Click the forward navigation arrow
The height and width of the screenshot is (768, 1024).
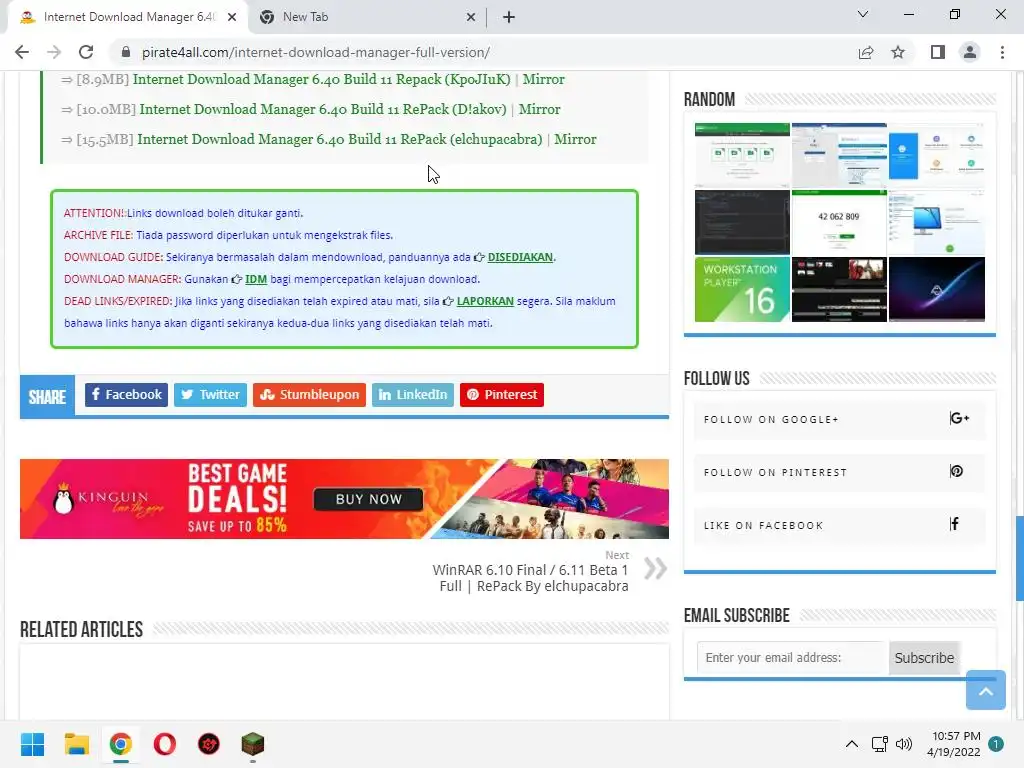coord(54,52)
